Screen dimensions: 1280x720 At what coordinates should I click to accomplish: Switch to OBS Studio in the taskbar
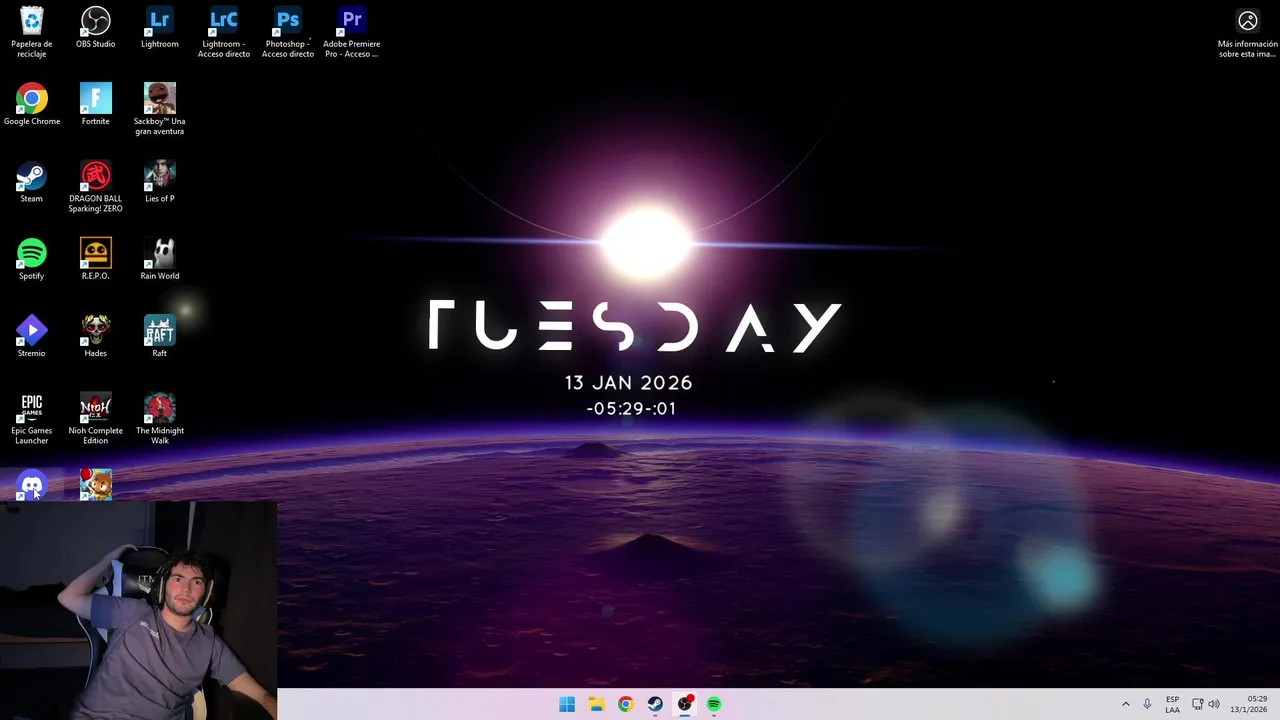click(x=684, y=704)
